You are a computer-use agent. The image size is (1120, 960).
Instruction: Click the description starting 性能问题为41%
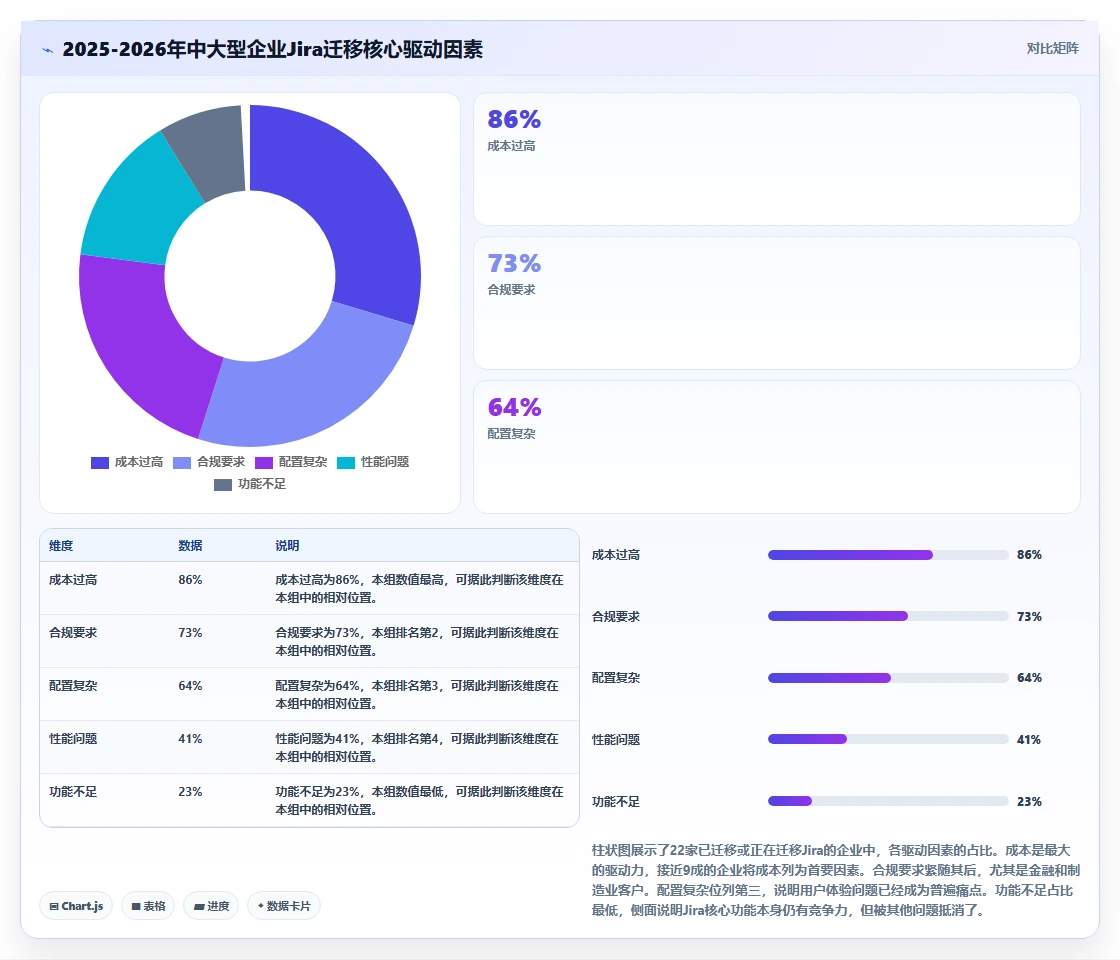pyautogui.click(x=417, y=747)
